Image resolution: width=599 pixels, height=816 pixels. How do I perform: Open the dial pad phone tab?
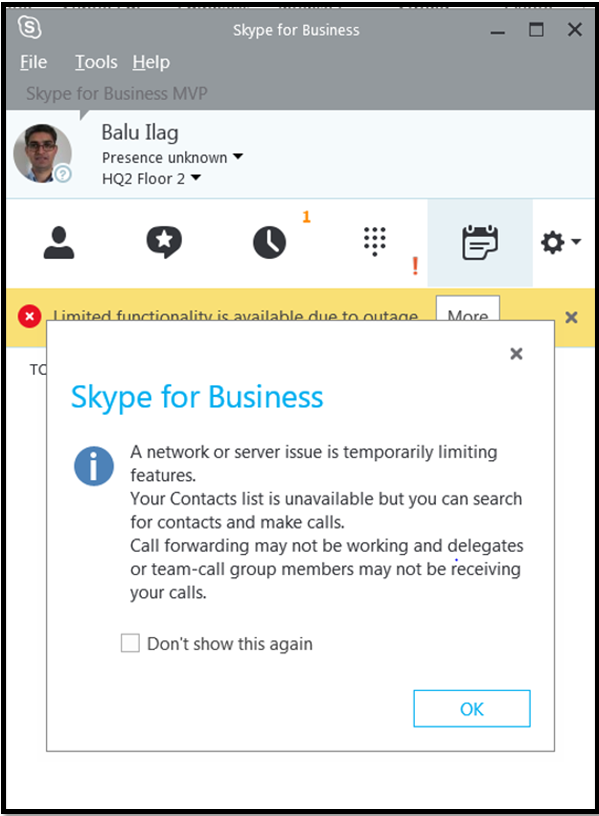click(375, 242)
